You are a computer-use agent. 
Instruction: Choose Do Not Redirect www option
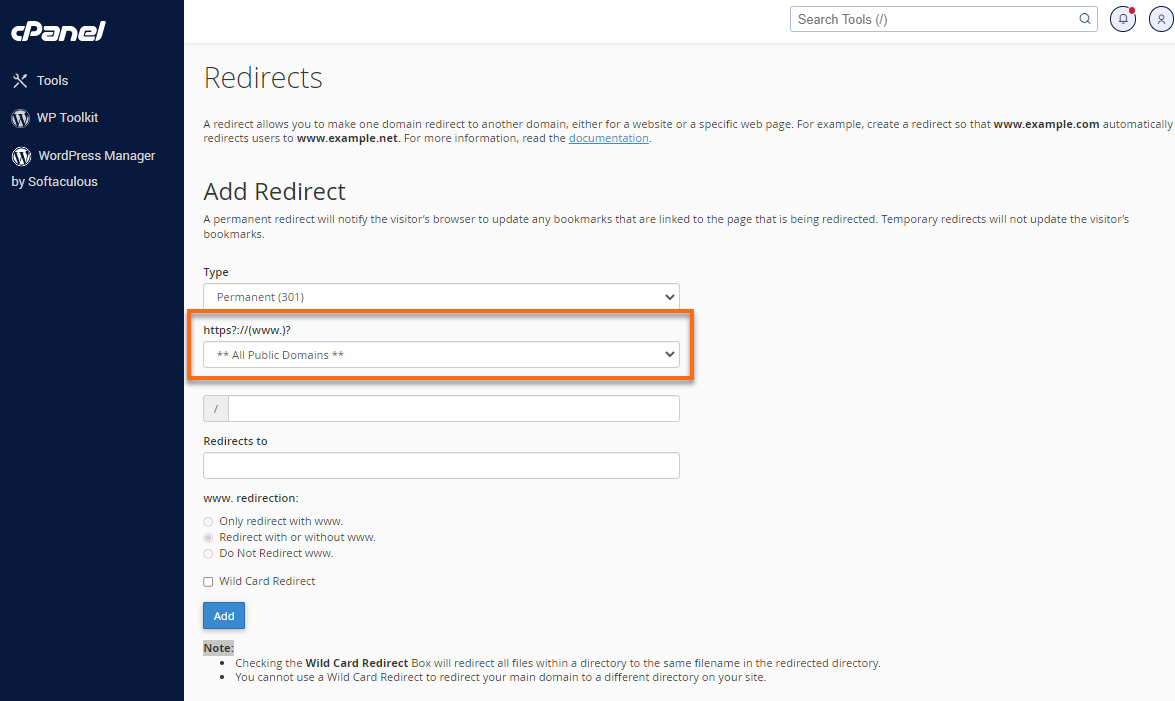coord(208,553)
